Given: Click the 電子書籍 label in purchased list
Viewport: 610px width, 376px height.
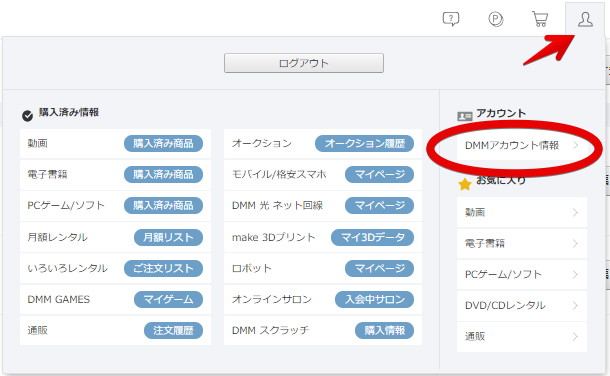Looking at the screenshot, I should (47, 175).
